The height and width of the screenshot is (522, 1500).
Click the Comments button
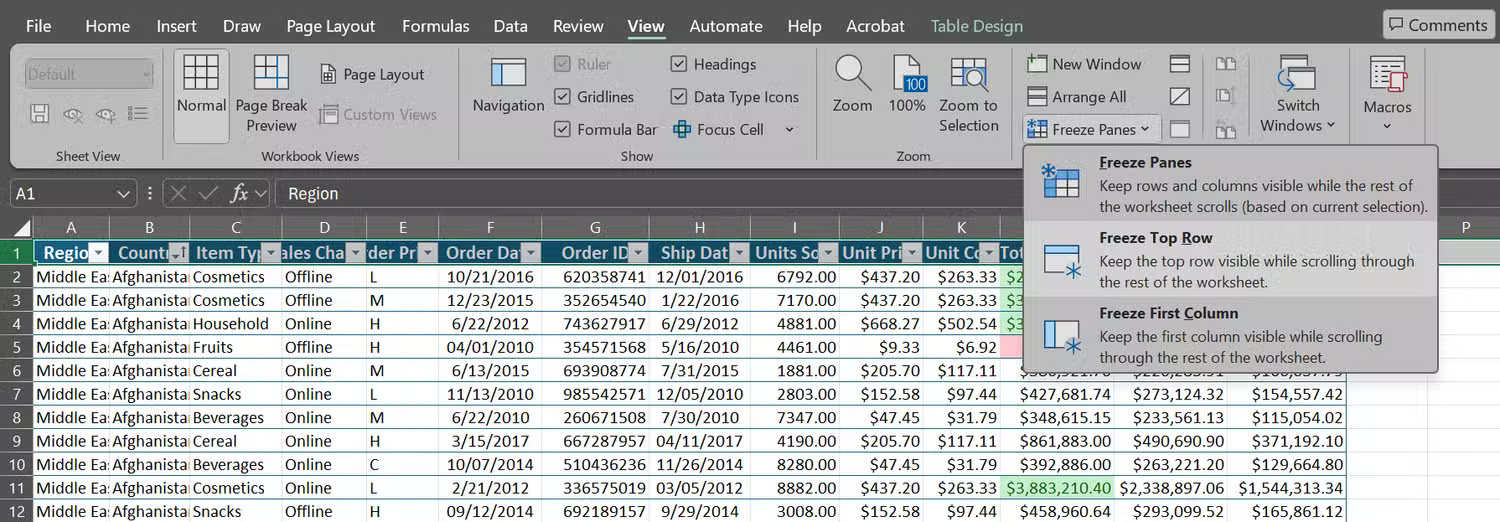(x=1436, y=25)
